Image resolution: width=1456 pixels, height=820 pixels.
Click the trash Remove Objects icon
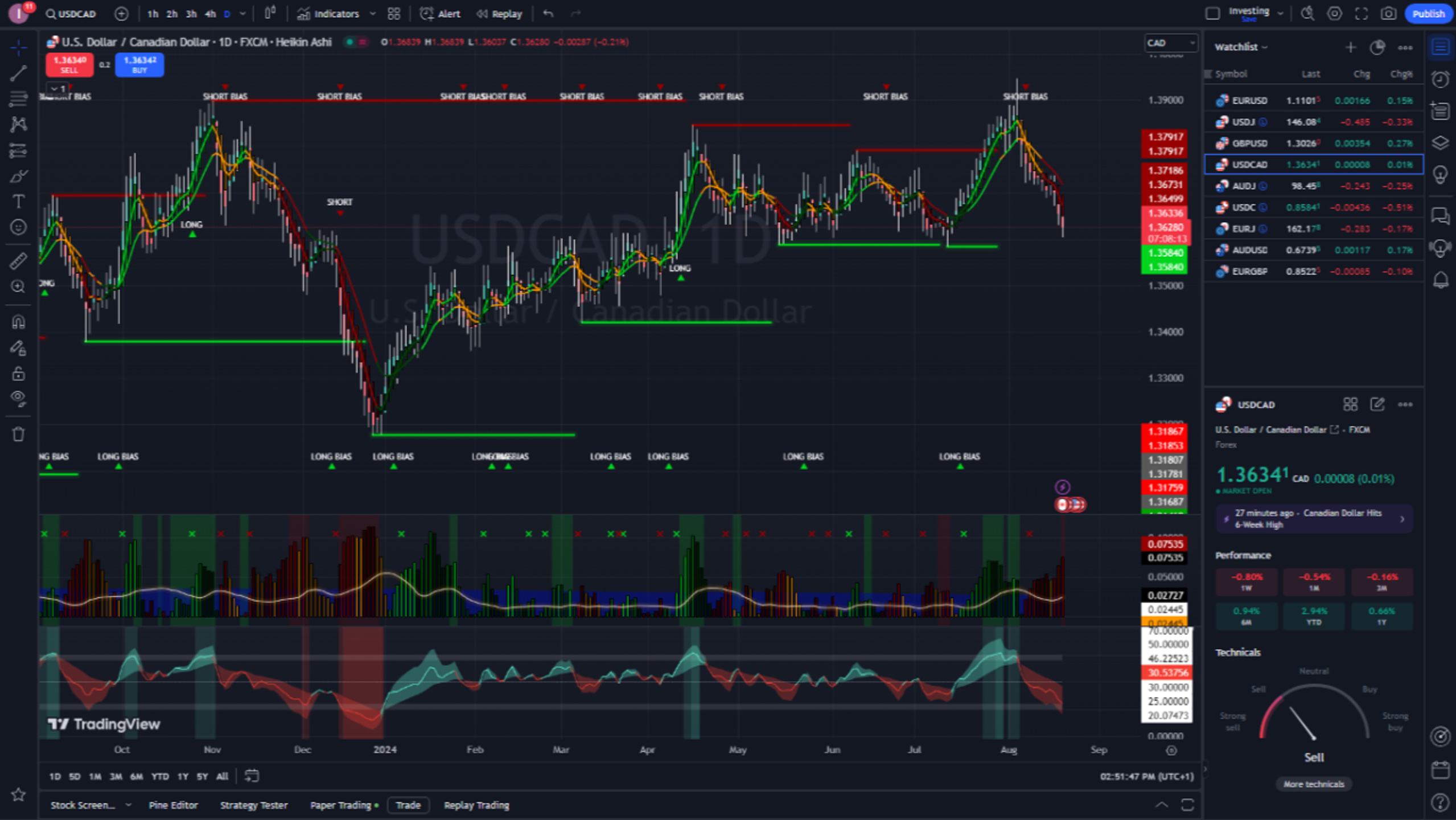point(18,434)
